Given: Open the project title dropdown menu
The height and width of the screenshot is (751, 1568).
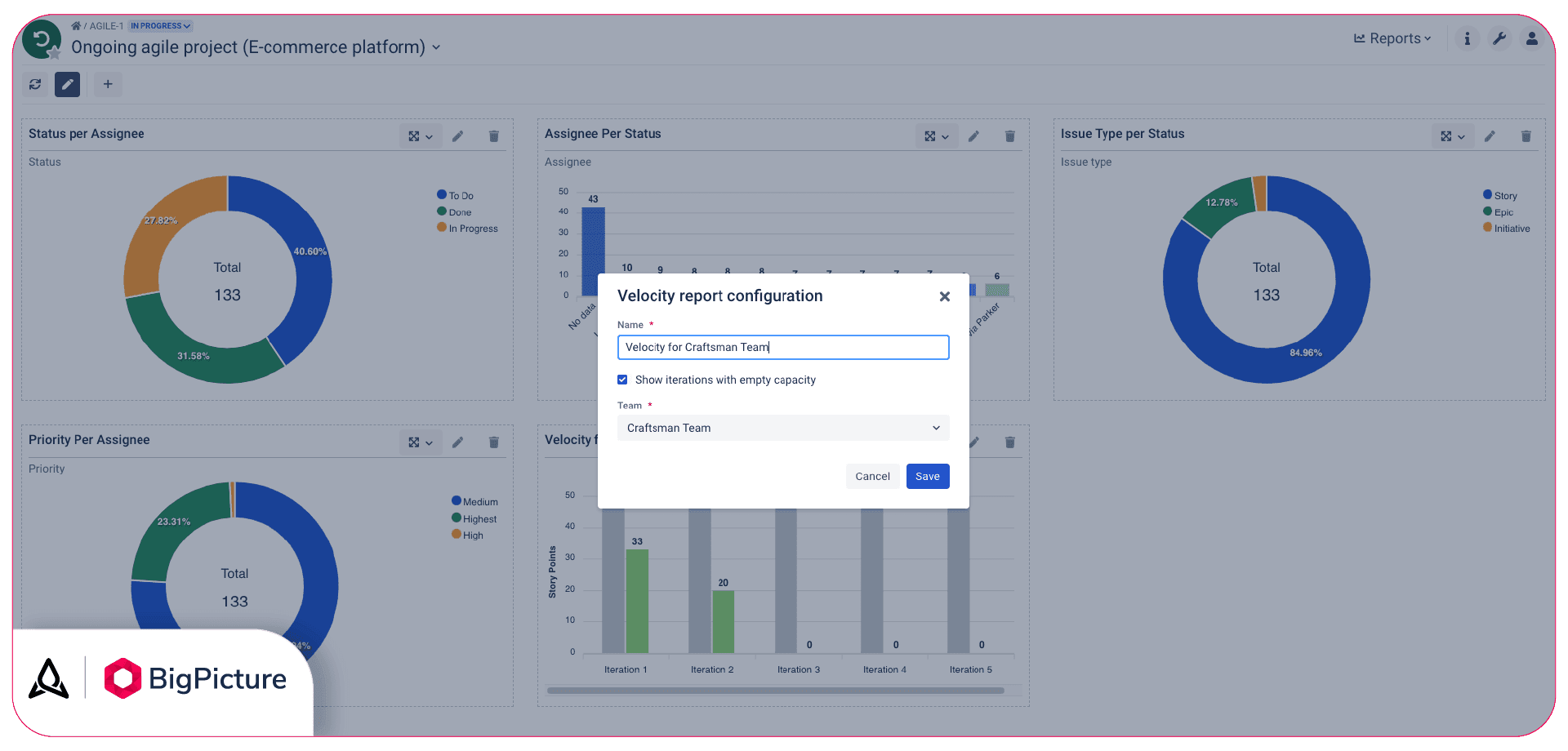Looking at the screenshot, I should click(x=436, y=47).
